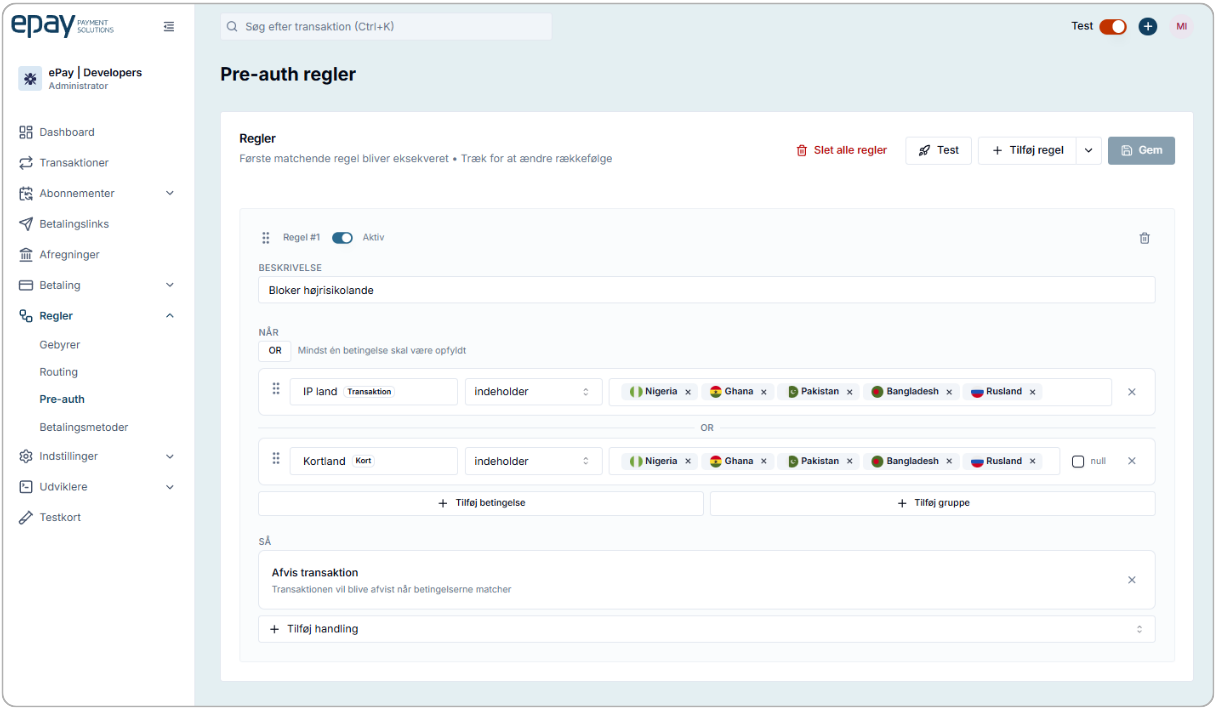Open Routing in the Regler submenu
The width and height of the screenshot is (1217, 709).
[x=59, y=372]
